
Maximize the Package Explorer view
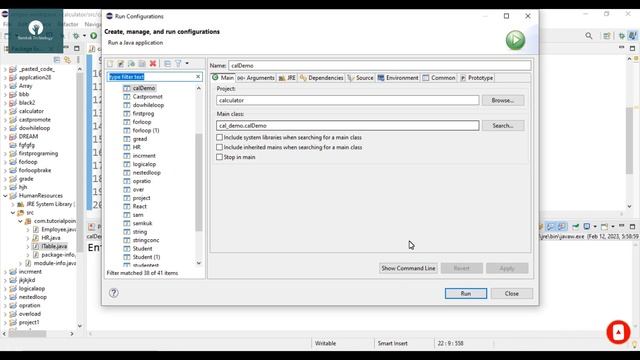point(77,49)
